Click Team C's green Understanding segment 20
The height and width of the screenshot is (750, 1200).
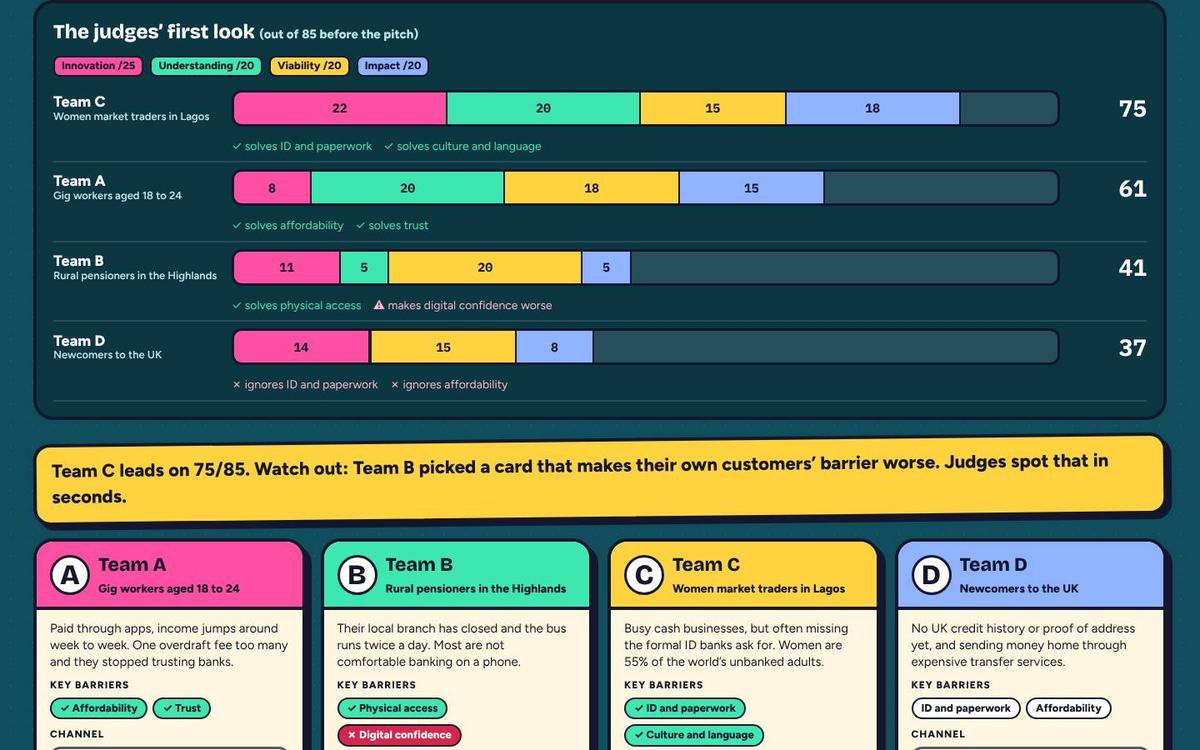543,108
